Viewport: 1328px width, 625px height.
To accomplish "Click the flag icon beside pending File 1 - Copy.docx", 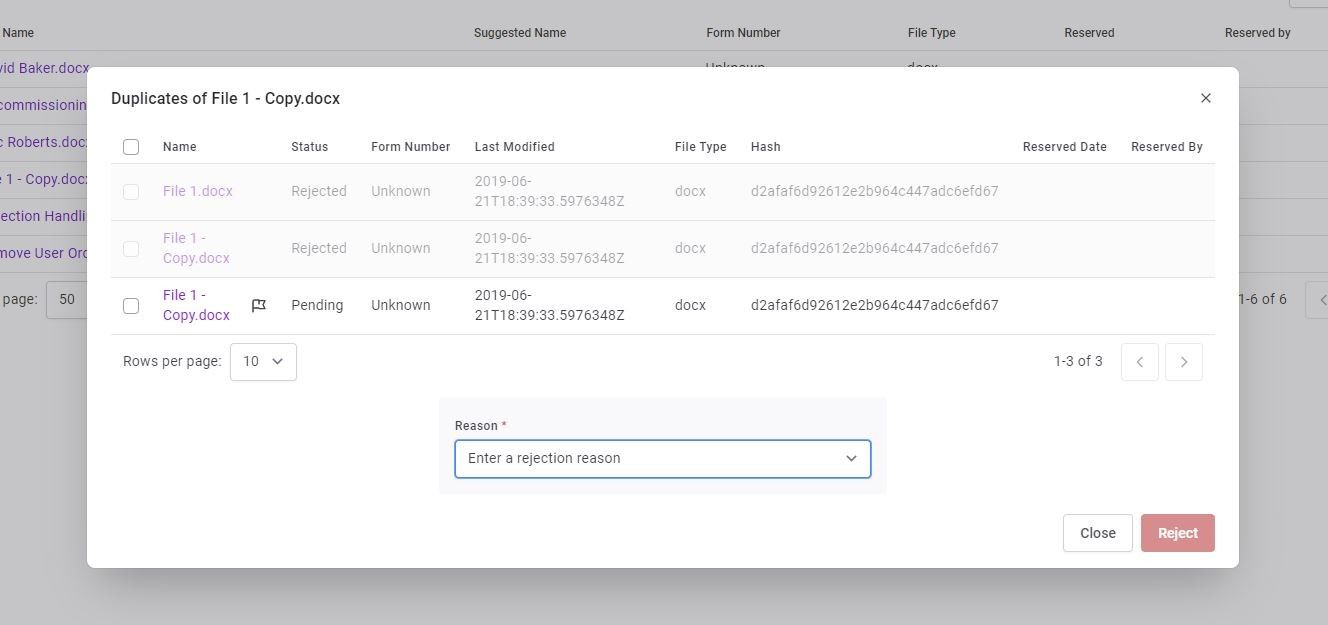I will (x=258, y=306).
